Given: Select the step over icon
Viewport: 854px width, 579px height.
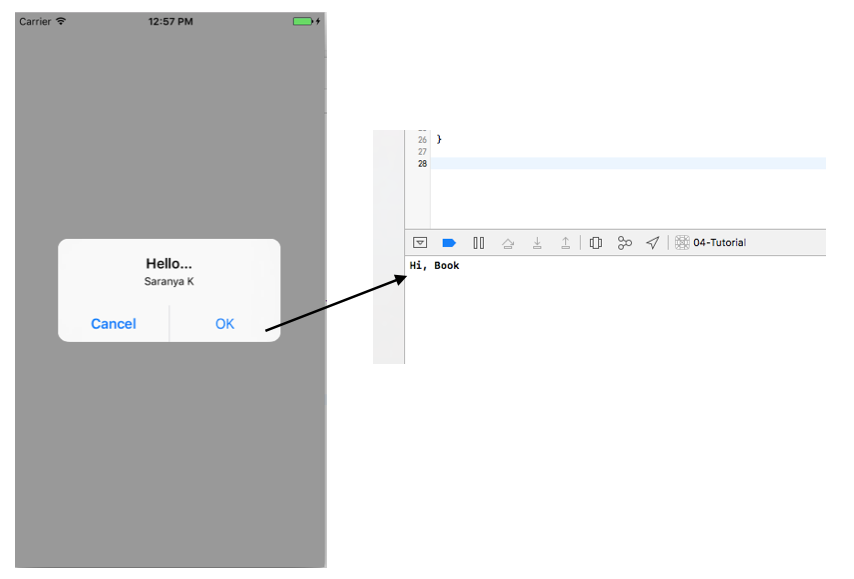Looking at the screenshot, I should [x=508, y=242].
